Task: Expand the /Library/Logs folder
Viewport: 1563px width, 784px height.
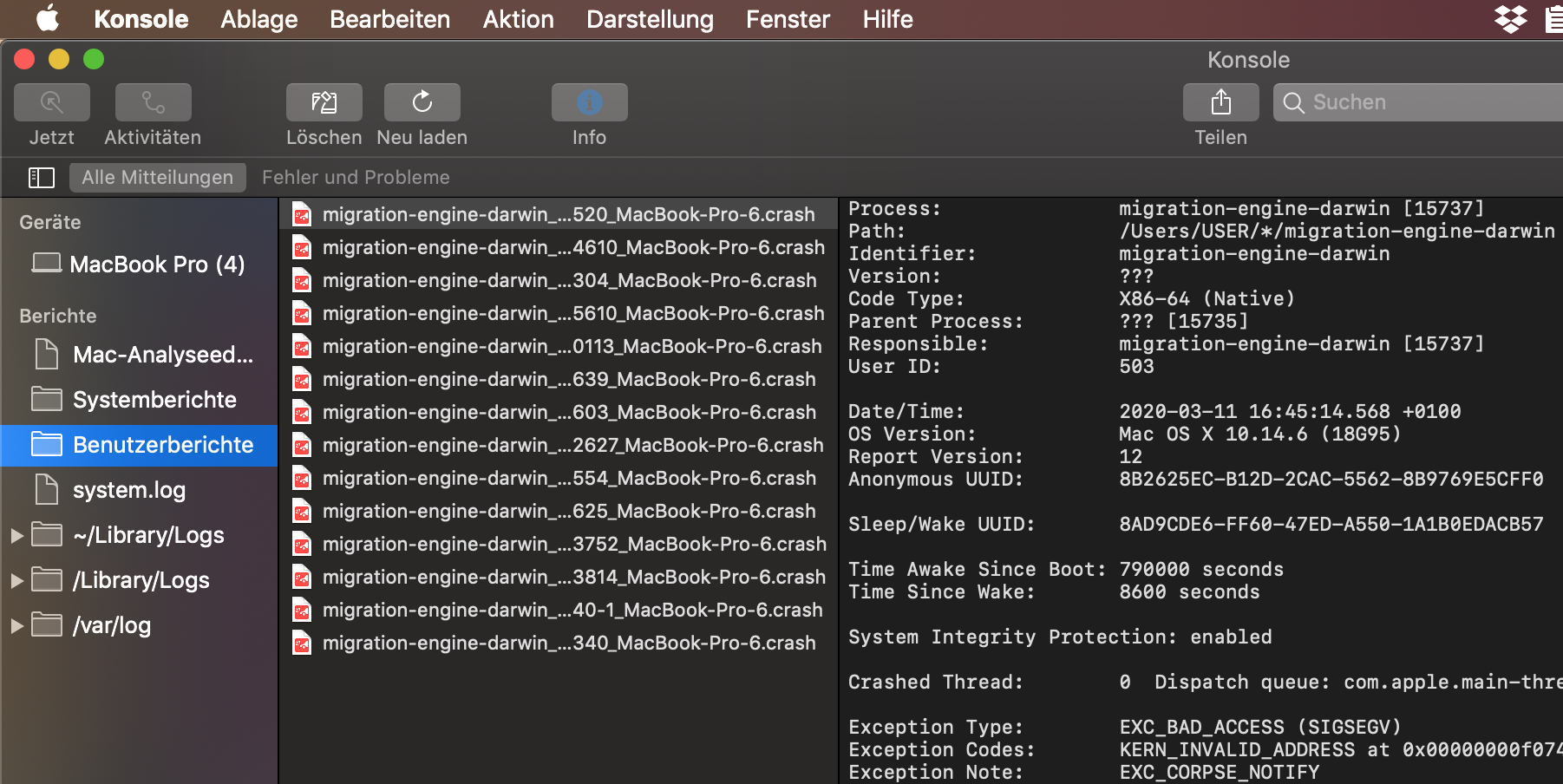Action: click(x=16, y=579)
